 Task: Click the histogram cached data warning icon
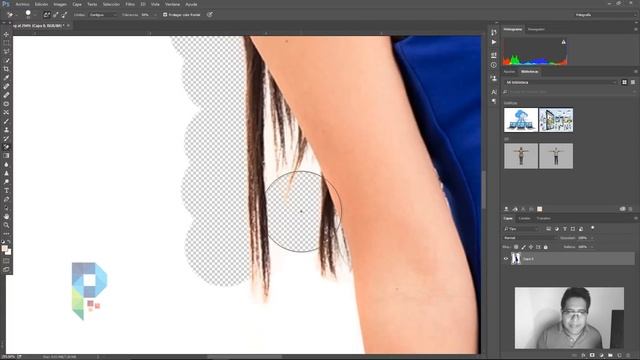pos(564,42)
